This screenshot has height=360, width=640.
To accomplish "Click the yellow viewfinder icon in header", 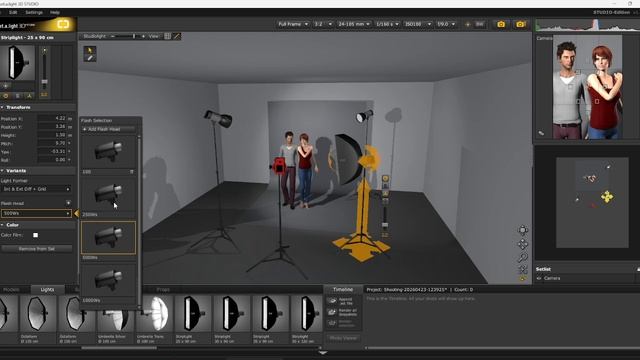I will click(63, 24).
